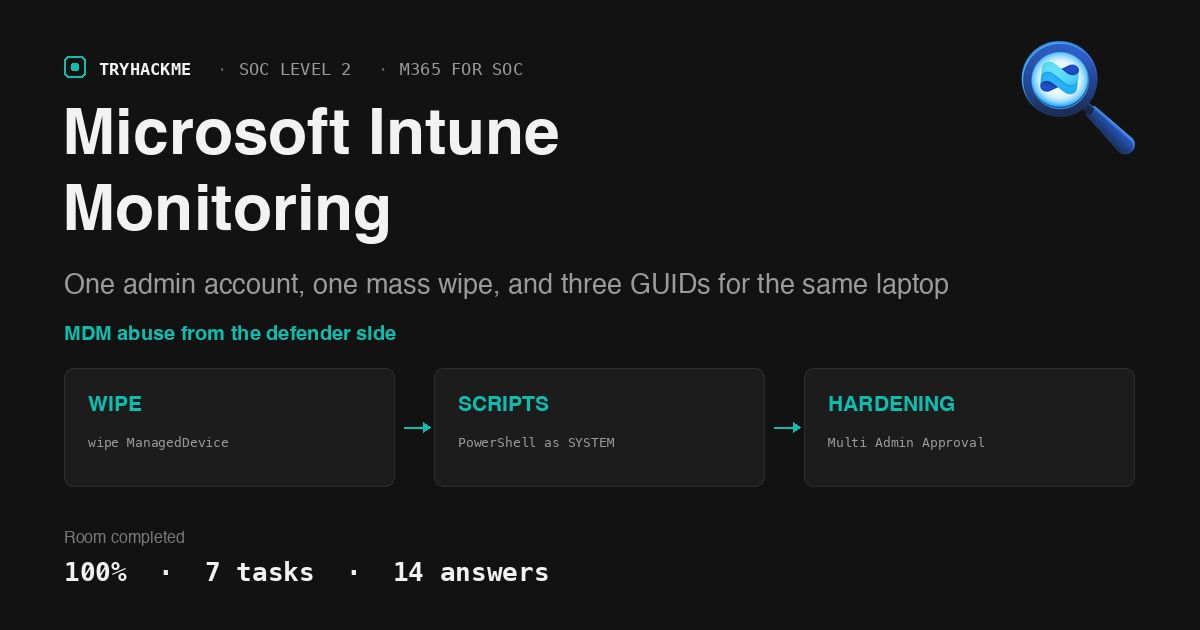Screen dimensions: 1200x630
Task: Click the WIPE heading
Action: coord(115,404)
